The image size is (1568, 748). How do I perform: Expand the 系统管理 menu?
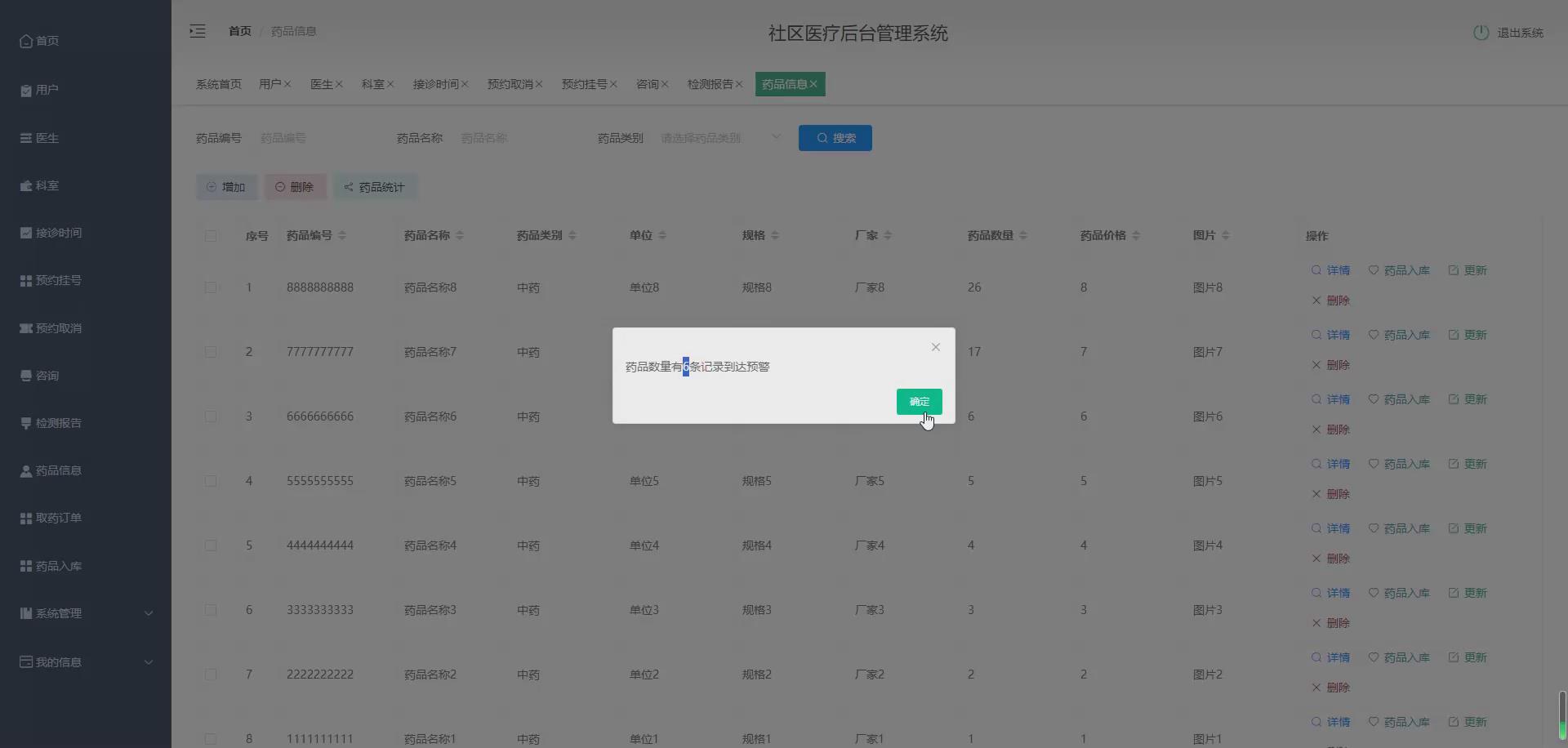pos(57,612)
